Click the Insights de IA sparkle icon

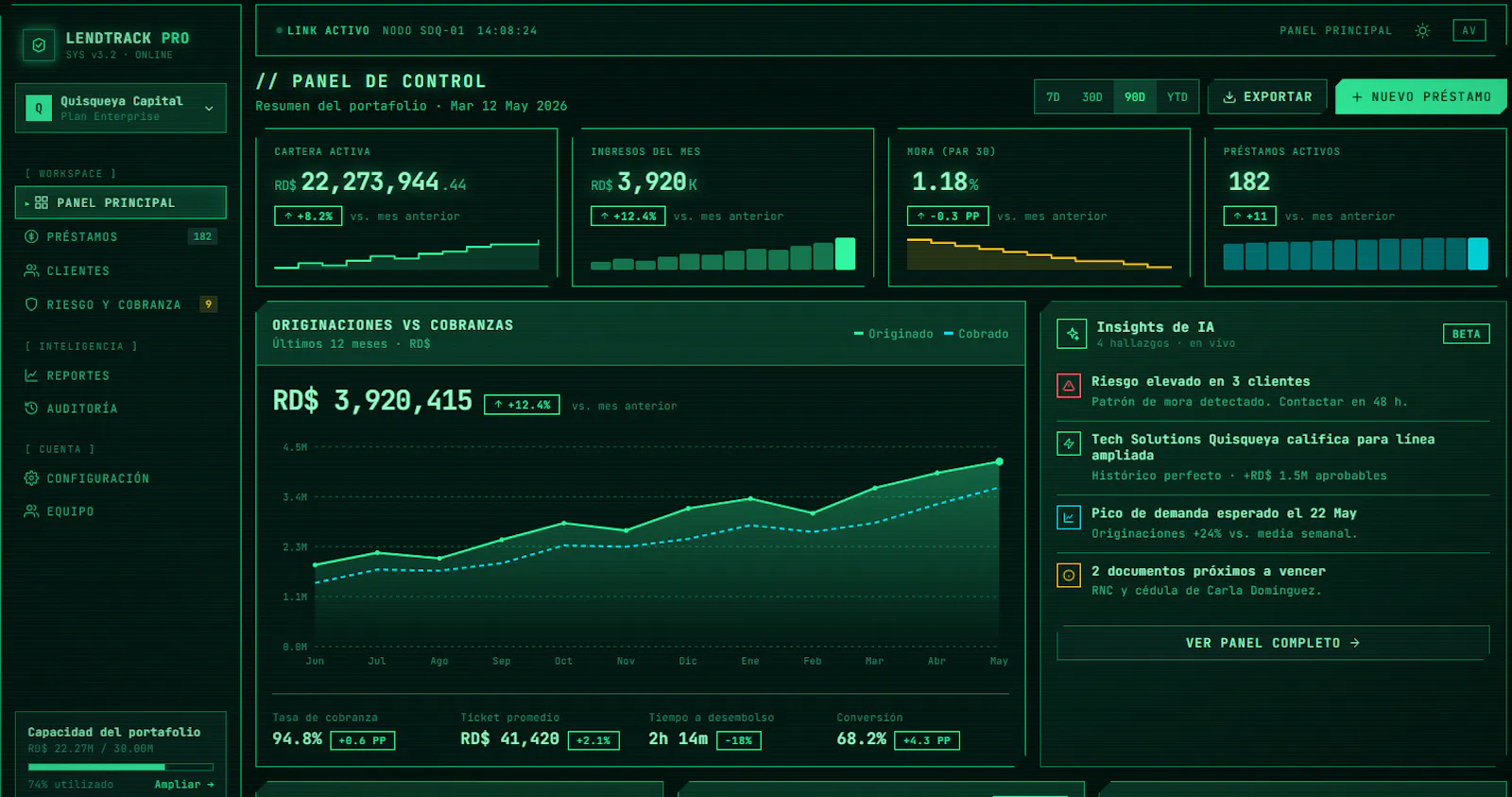1072,334
